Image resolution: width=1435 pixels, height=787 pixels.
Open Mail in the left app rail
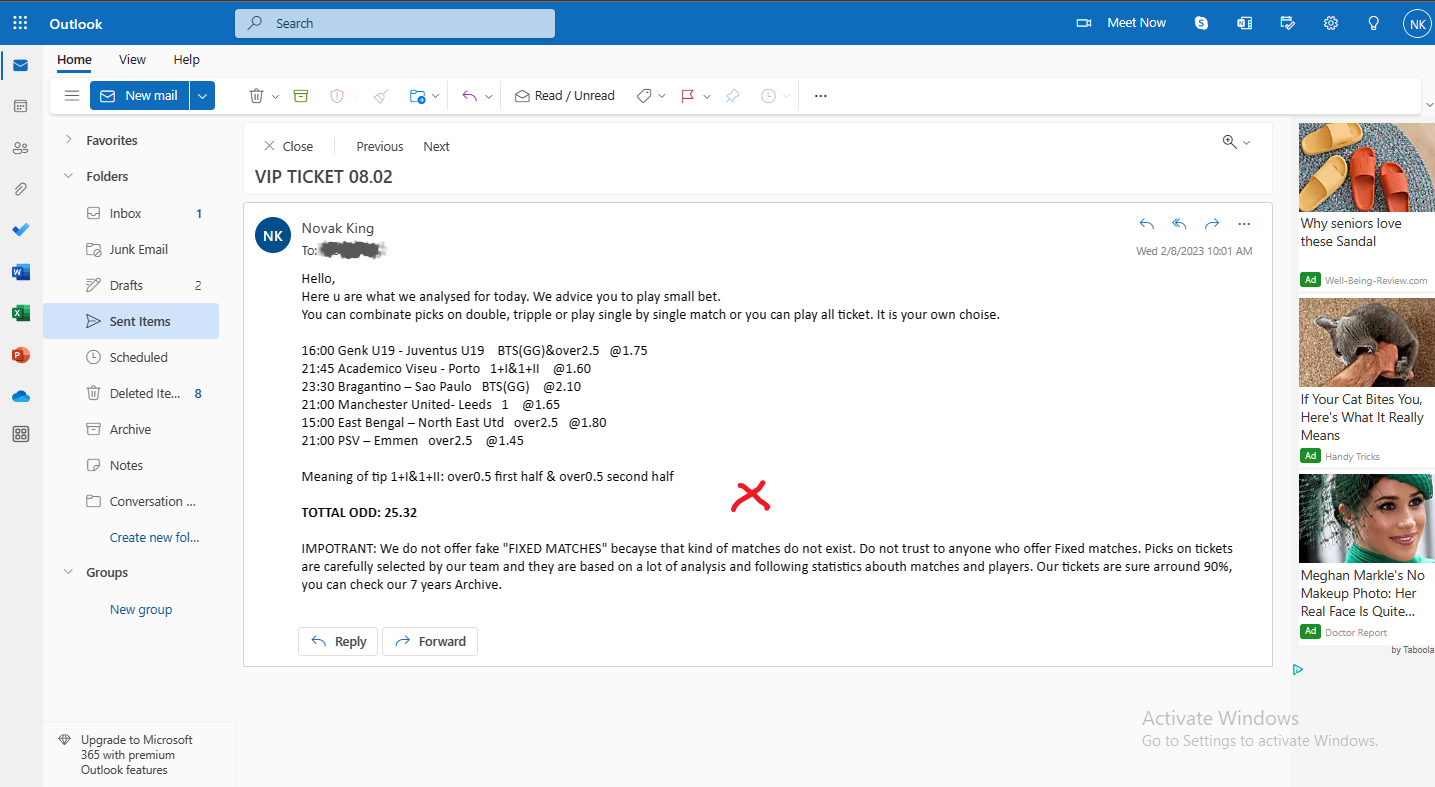tap(20, 66)
